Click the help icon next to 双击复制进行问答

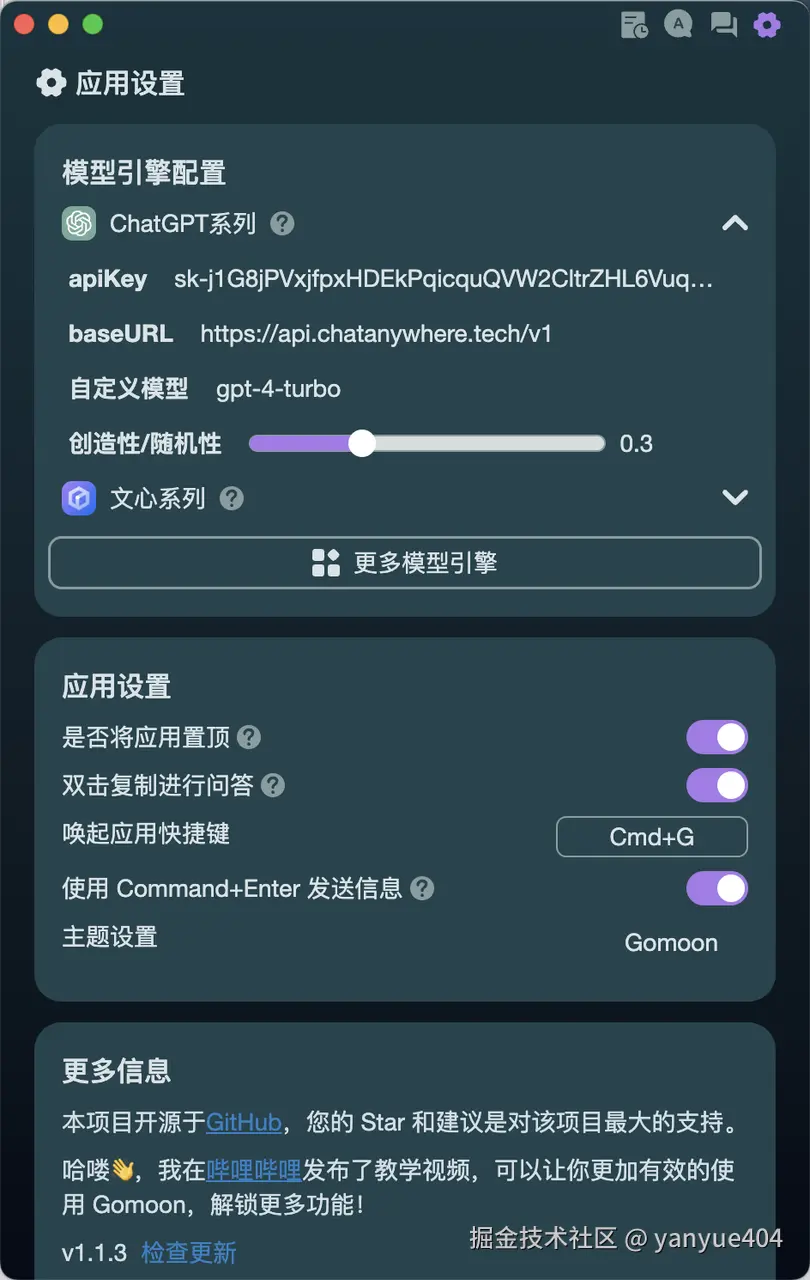(x=273, y=786)
